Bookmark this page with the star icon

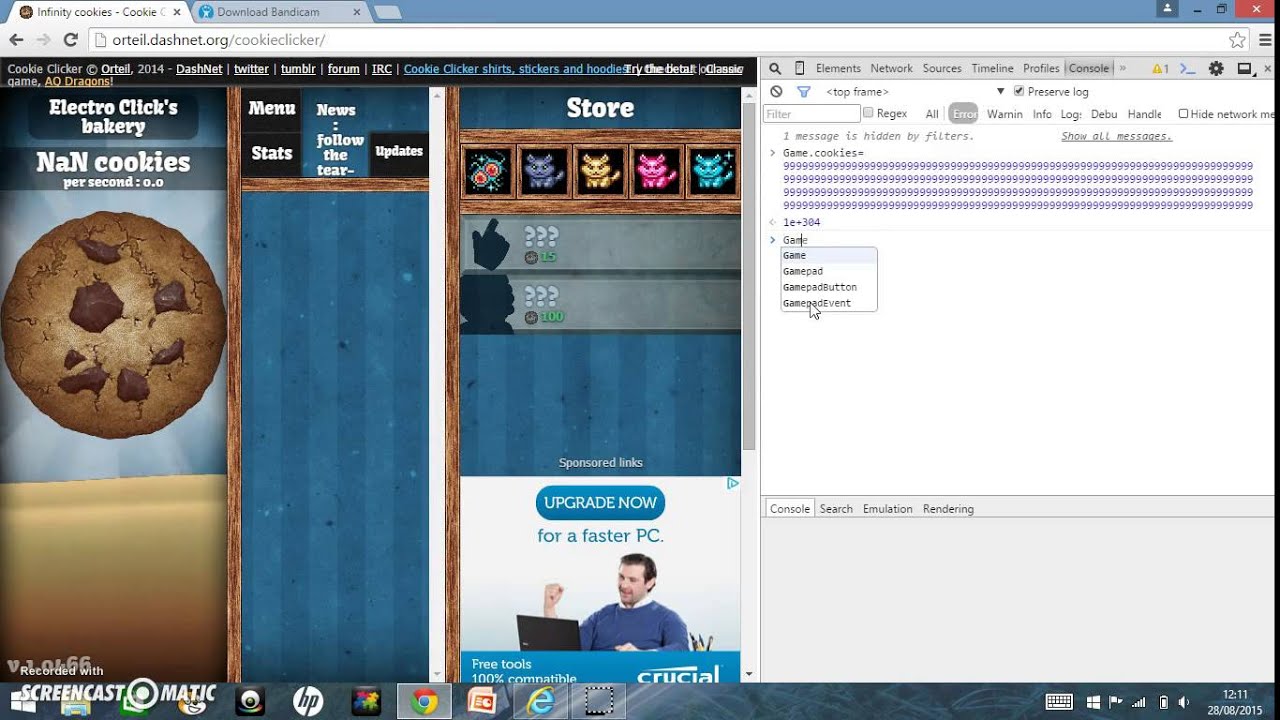point(1237,40)
